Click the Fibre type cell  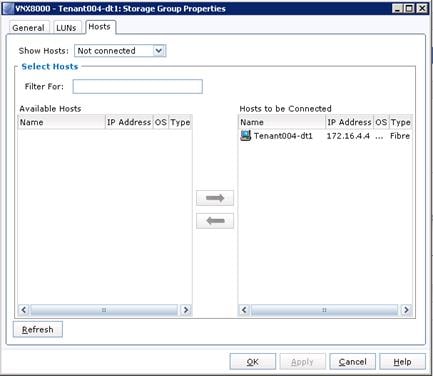[400, 136]
